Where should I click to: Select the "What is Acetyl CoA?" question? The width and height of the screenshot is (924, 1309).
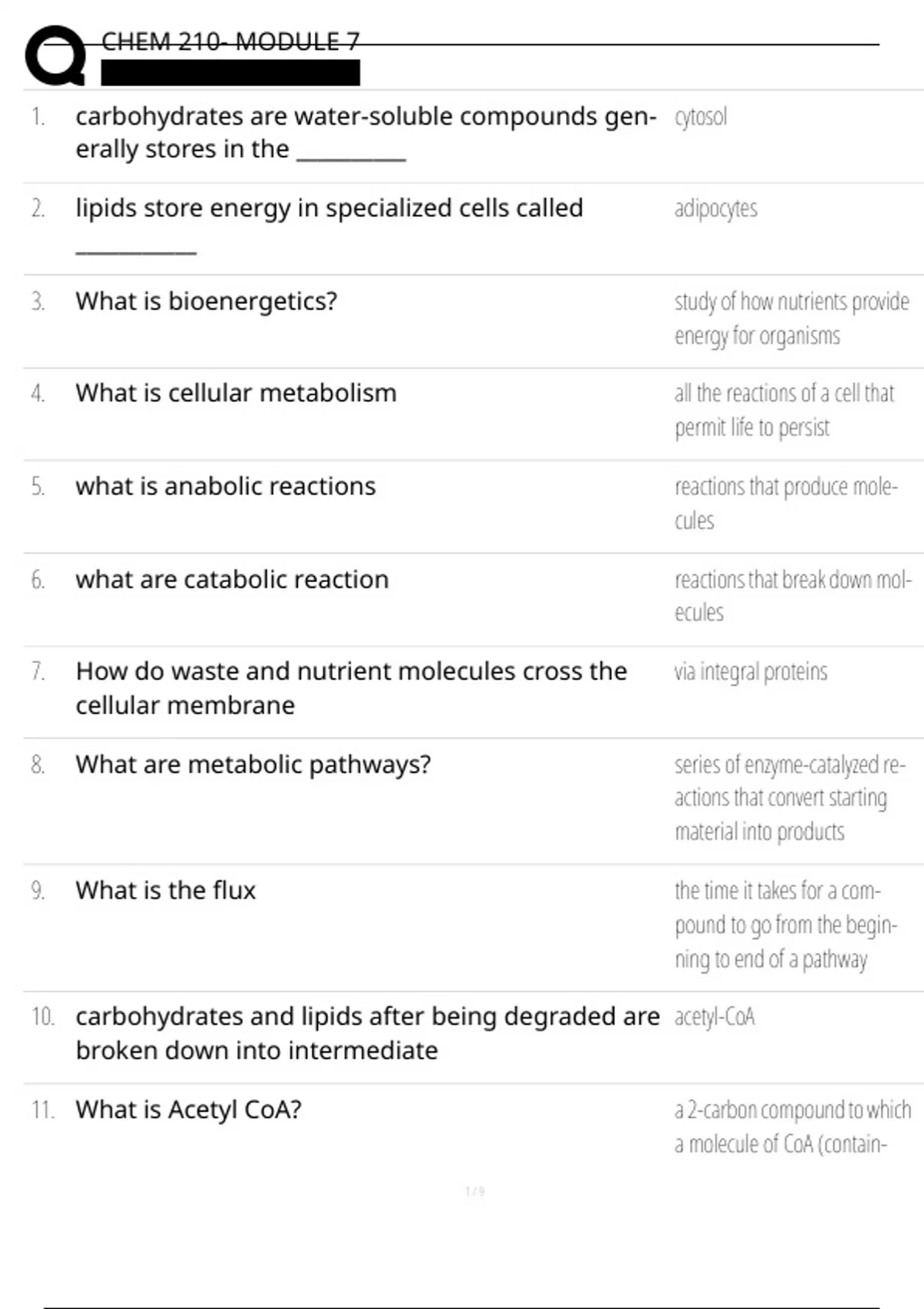[189, 1110]
